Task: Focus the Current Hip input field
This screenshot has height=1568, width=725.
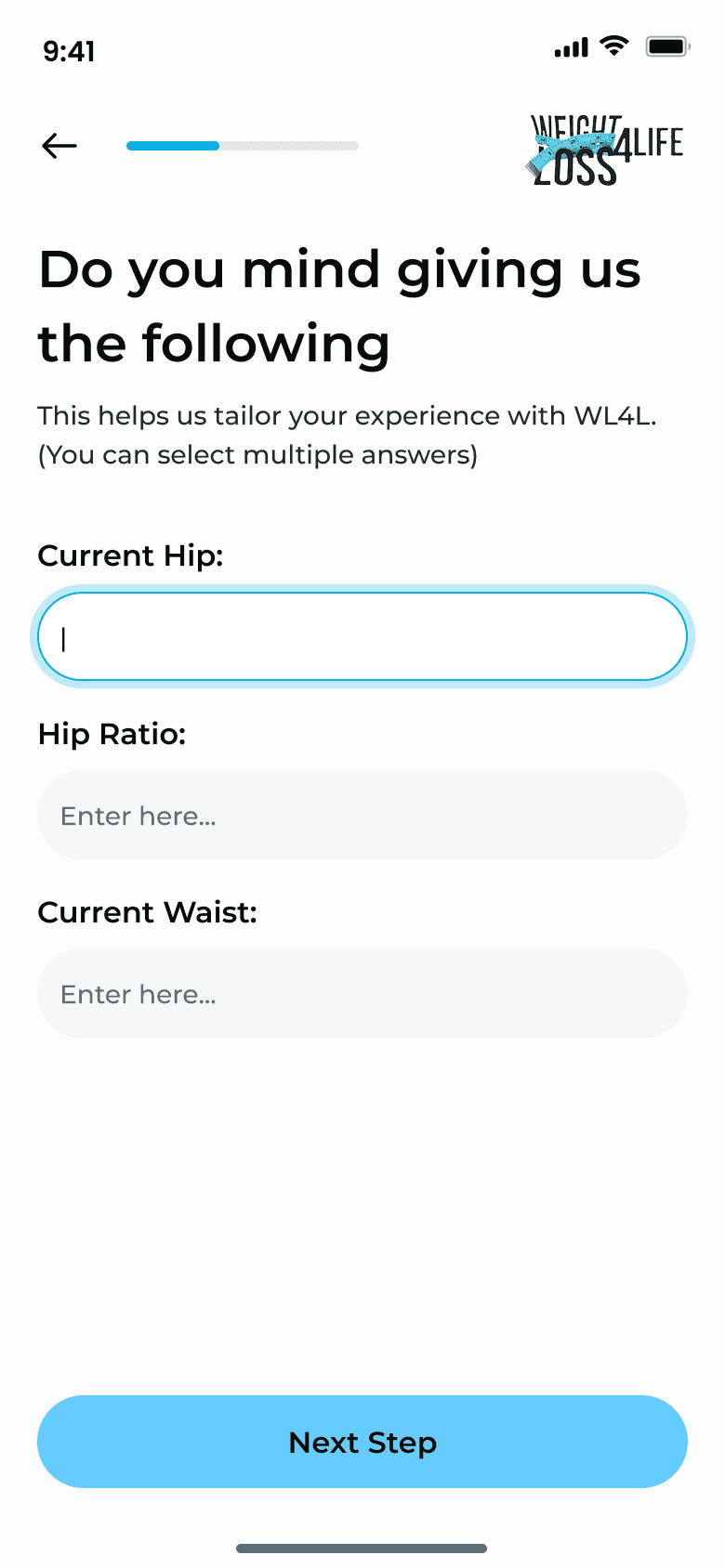Action: (x=362, y=637)
